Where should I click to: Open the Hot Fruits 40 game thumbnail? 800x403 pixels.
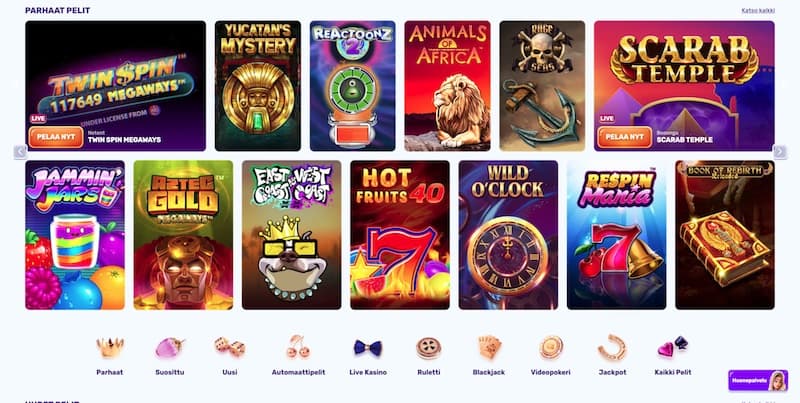click(x=400, y=235)
